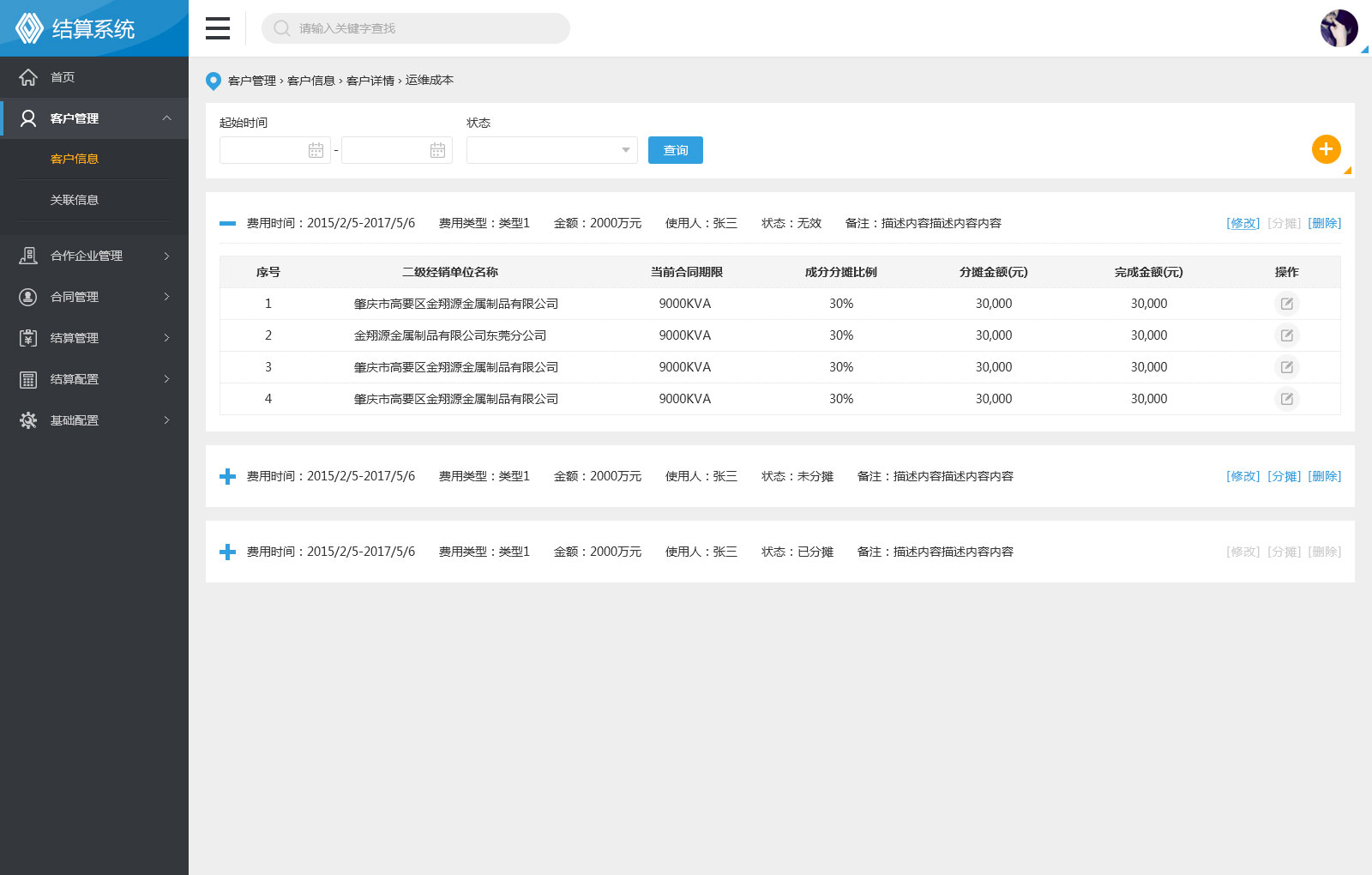Click edit icon for row 3
Image resolution: width=1372 pixels, height=875 pixels.
(1286, 367)
